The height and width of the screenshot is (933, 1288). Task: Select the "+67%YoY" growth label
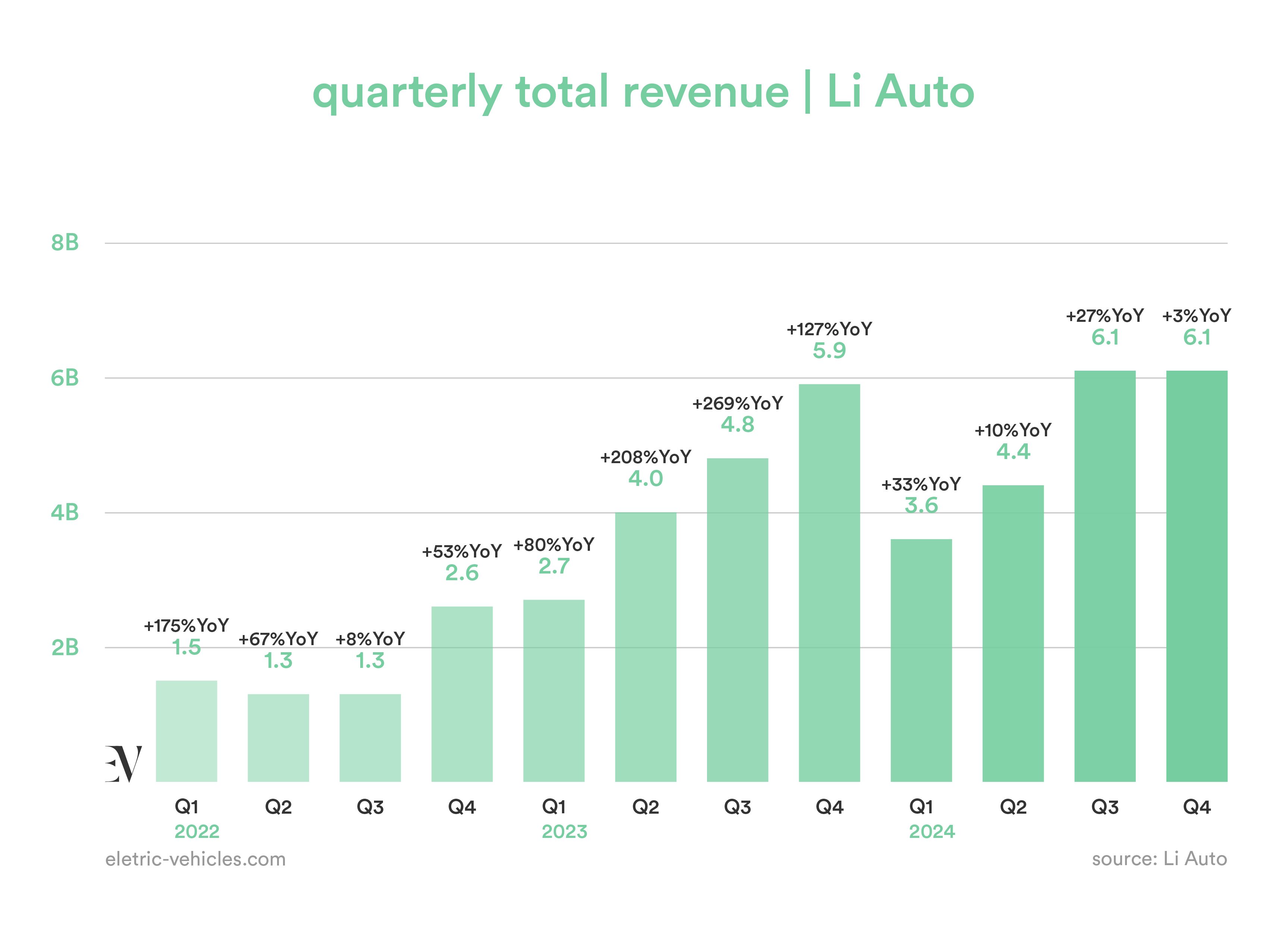click(278, 640)
